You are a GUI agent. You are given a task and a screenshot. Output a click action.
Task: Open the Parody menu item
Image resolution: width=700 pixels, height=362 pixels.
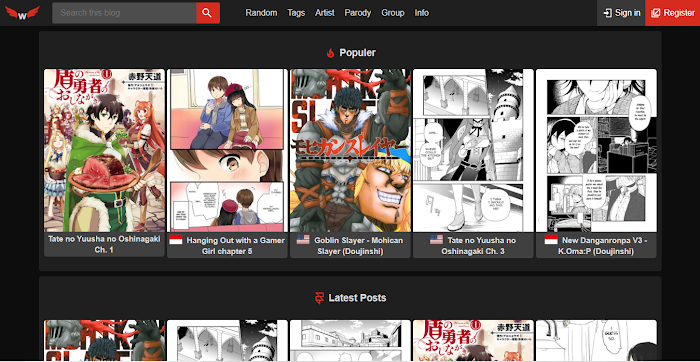point(358,13)
